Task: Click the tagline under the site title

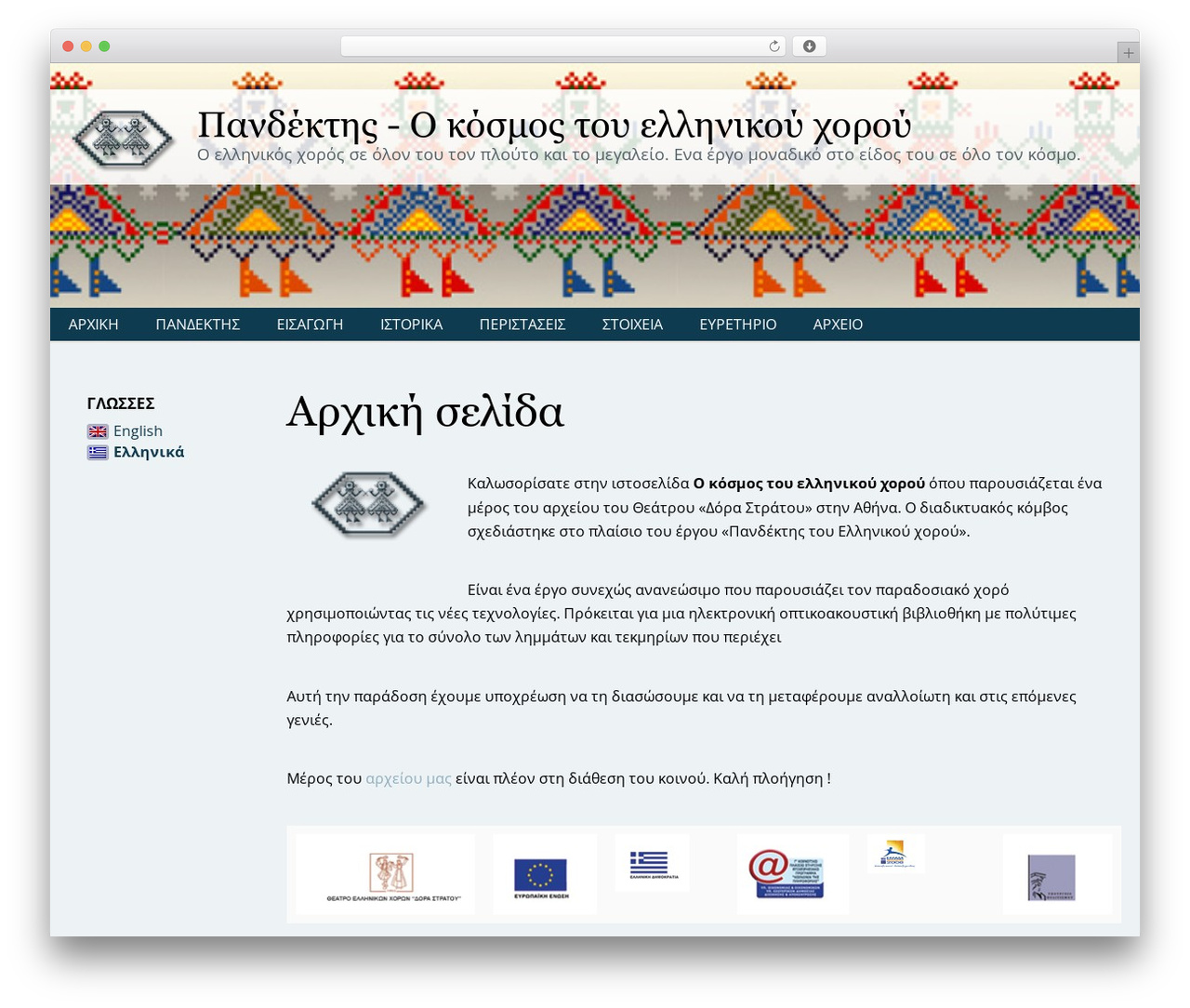Action: (x=639, y=154)
